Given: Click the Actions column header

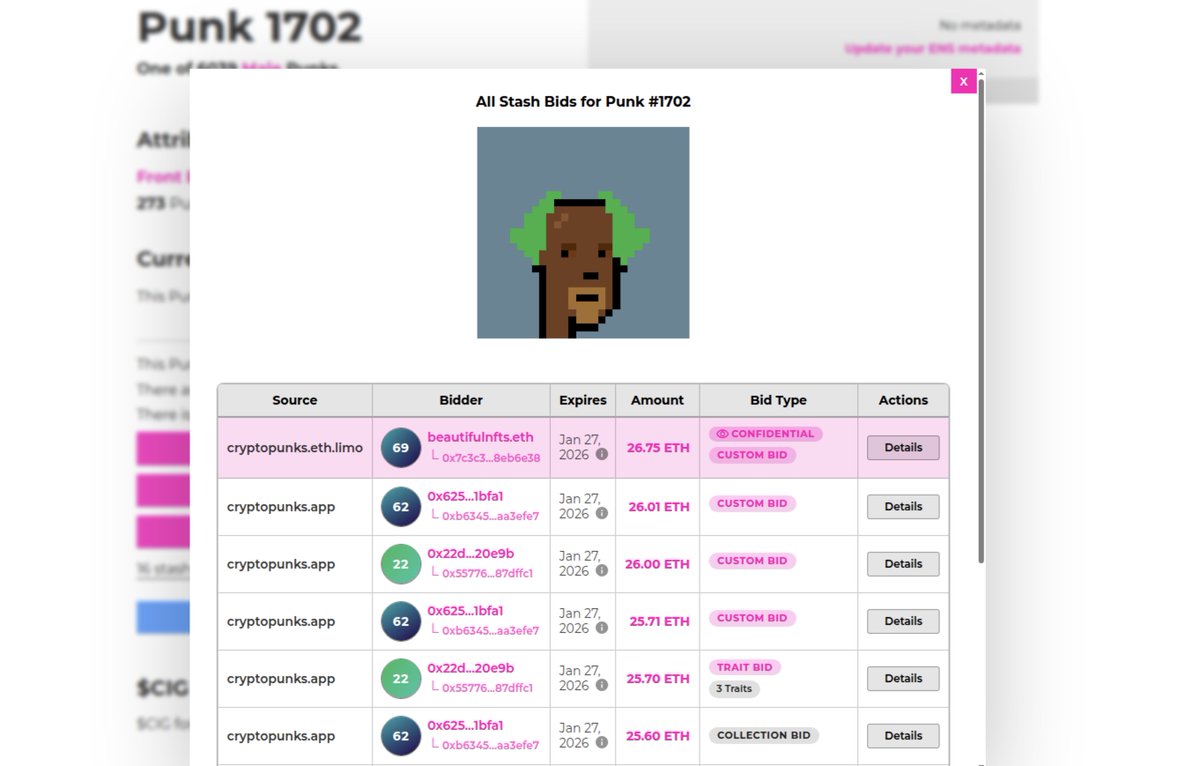Looking at the screenshot, I should 903,400.
